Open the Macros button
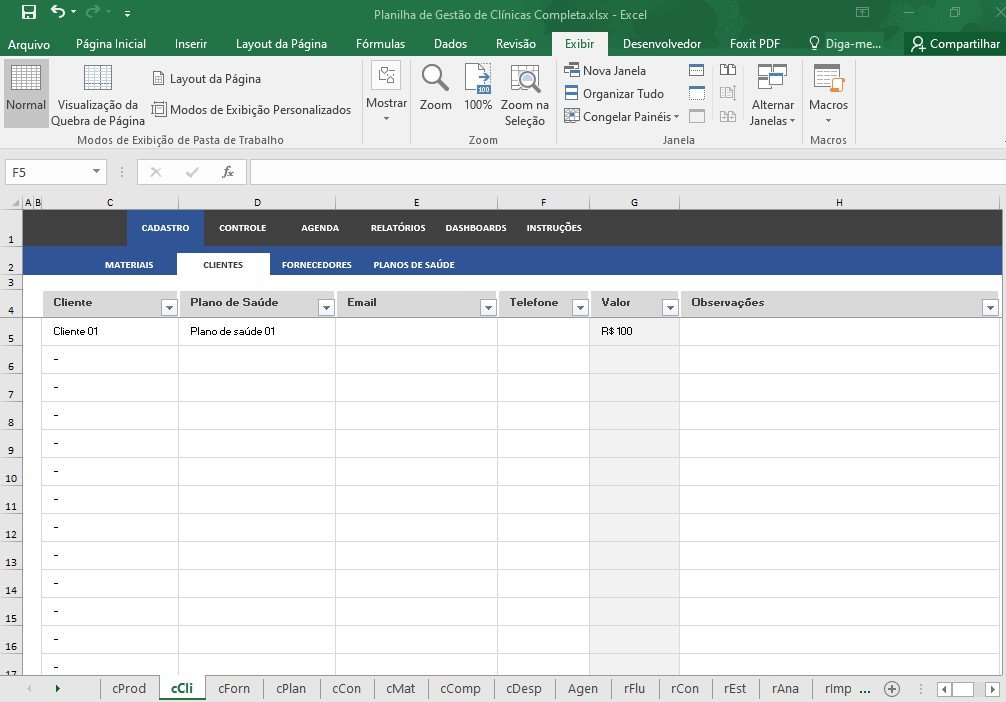 828,95
